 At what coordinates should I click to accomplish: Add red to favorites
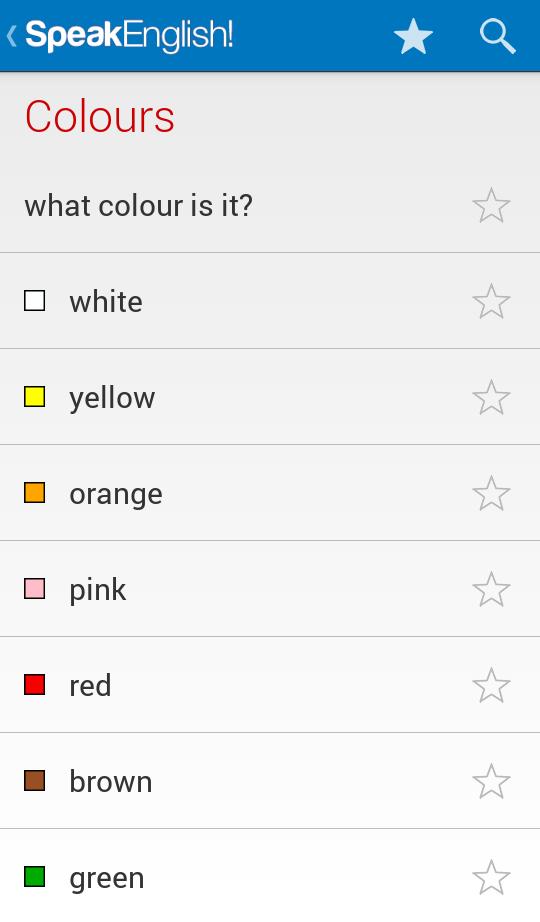tap(491, 685)
